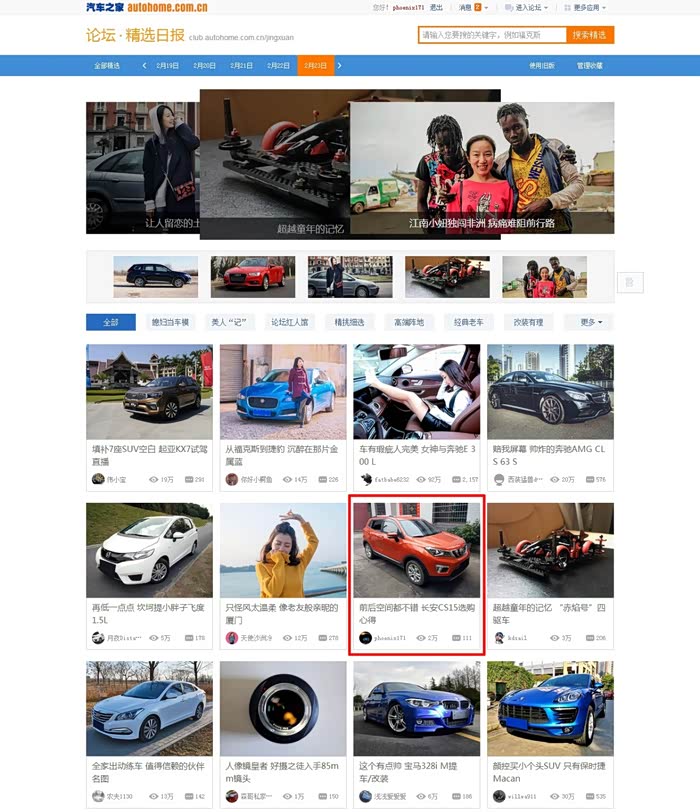700x812 pixels.
Task: Click the 使用旧版 link
Action: click(542, 66)
